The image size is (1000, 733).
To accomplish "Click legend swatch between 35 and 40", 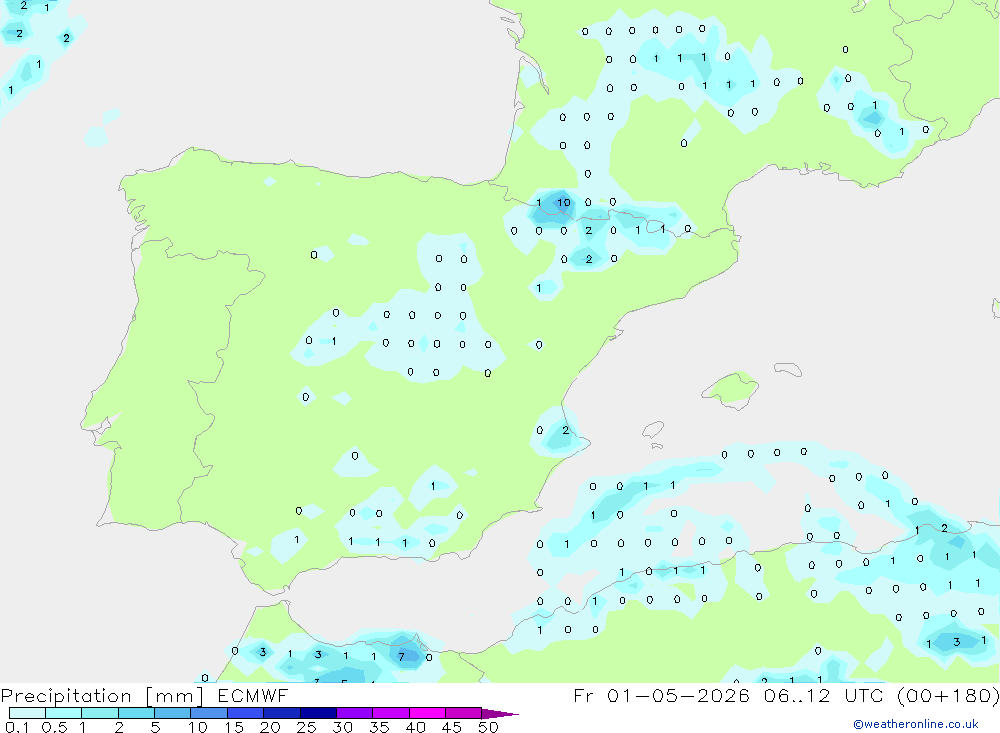I will pyautogui.click(x=390, y=713).
